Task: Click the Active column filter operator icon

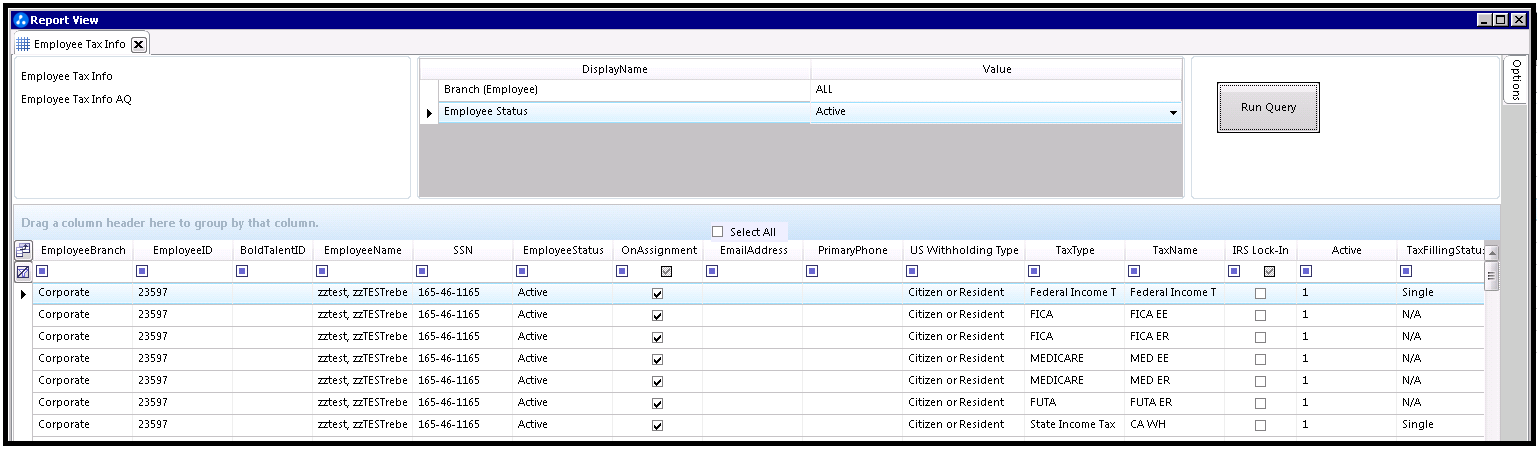Action: pos(1306,271)
